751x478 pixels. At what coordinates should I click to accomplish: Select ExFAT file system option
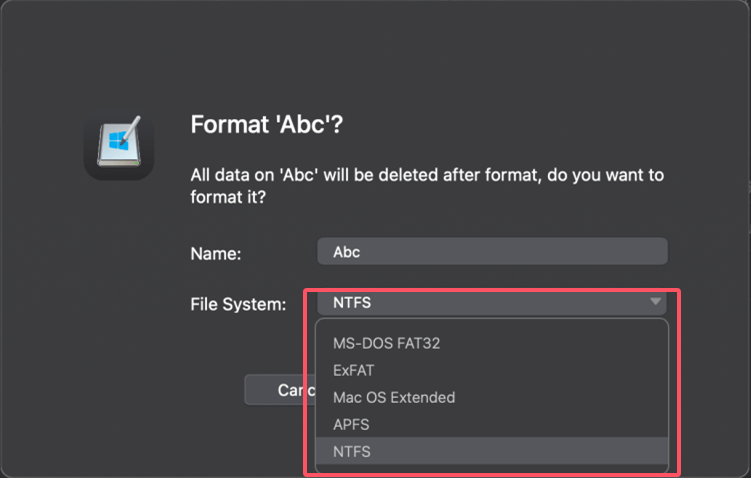click(492, 370)
